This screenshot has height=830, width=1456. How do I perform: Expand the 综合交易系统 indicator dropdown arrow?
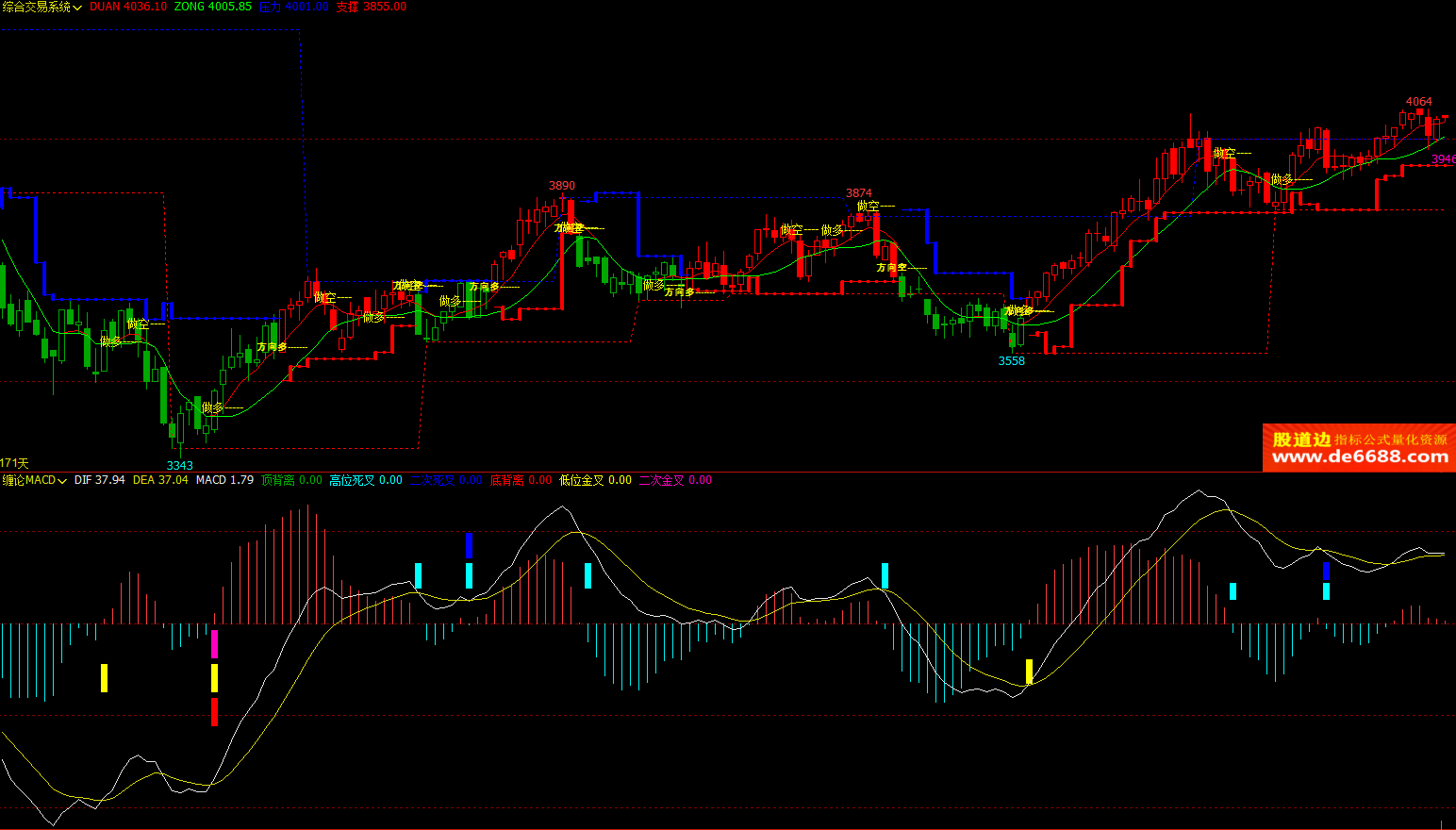[77, 8]
